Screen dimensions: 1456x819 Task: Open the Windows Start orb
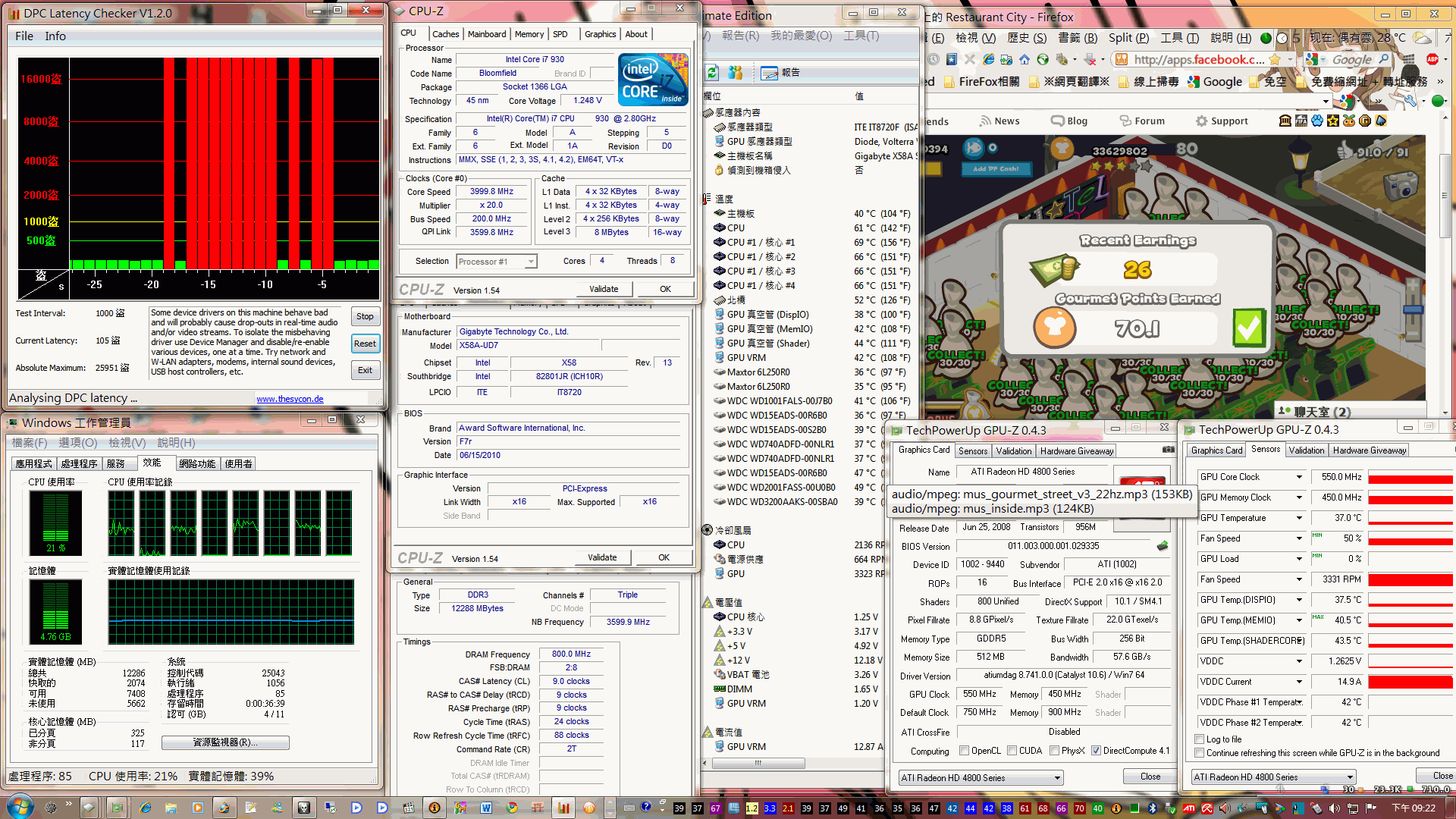(x=20, y=807)
